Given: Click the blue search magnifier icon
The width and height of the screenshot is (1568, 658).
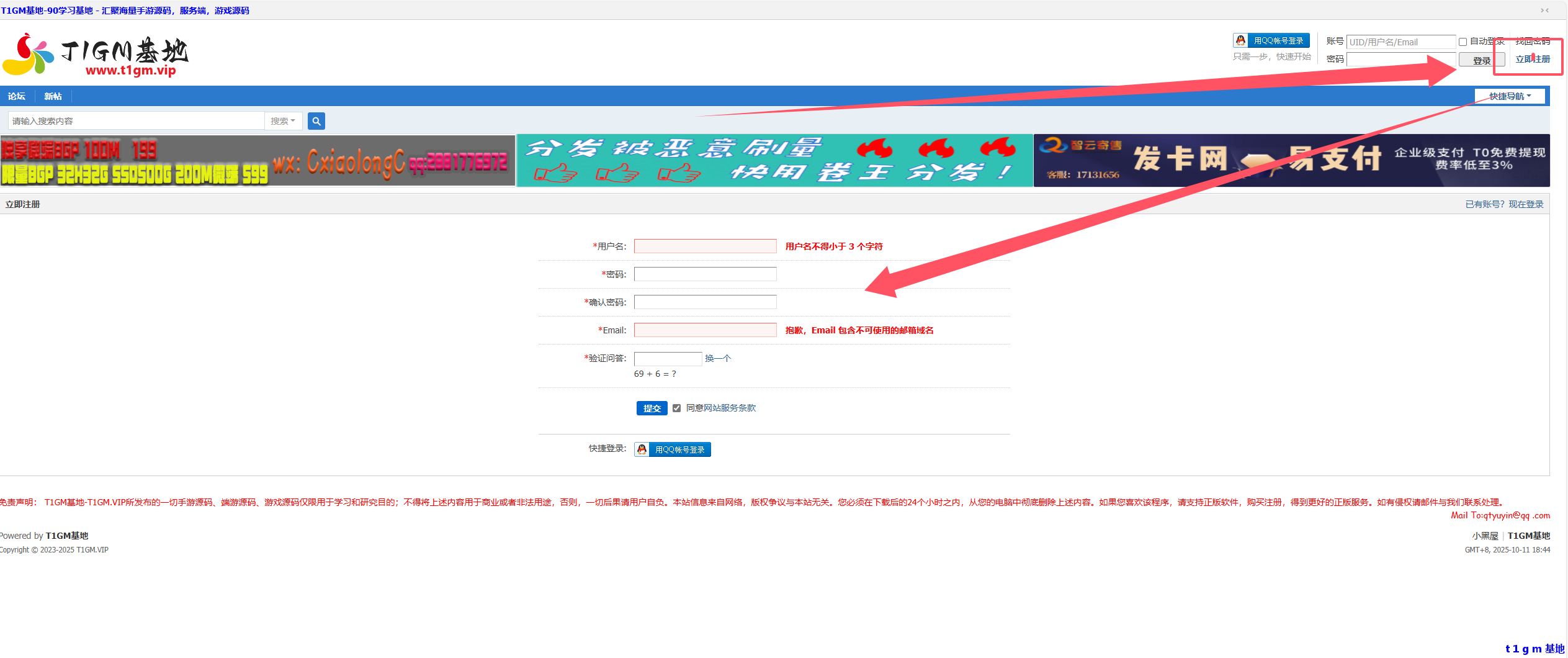Looking at the screenshot, I should point(316,120).
